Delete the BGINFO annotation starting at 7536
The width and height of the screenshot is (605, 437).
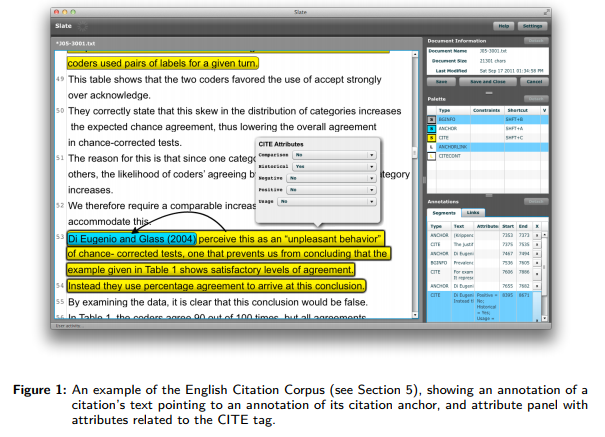pos(537,263)
